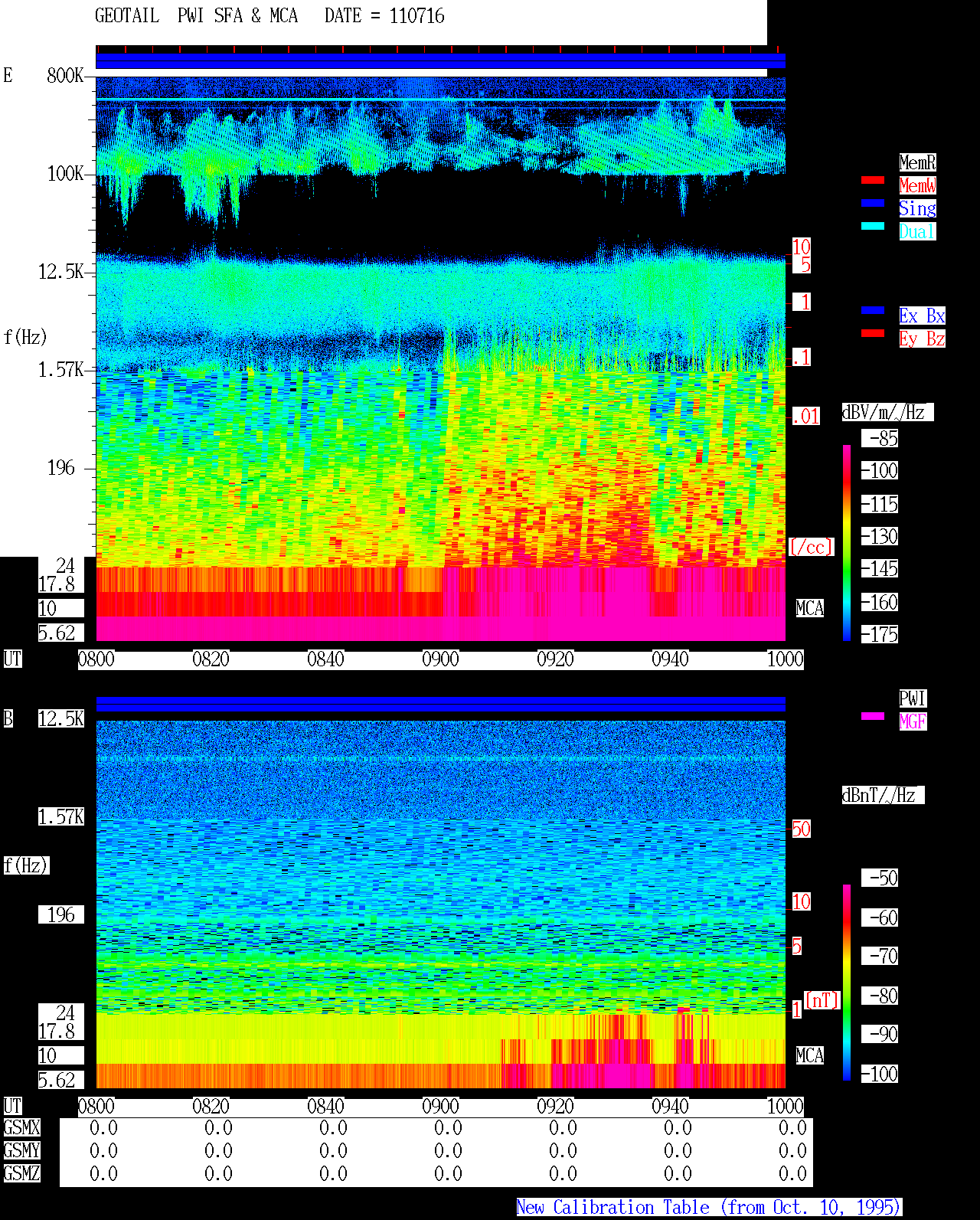Click the -80 color scale value
This screenshot has height=1220, width=980.
tap(880, 996)
